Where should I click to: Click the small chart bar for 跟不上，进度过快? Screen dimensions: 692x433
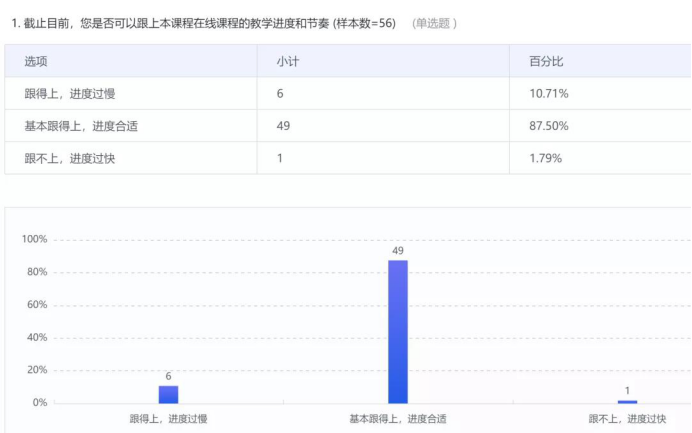click(627, 402)
